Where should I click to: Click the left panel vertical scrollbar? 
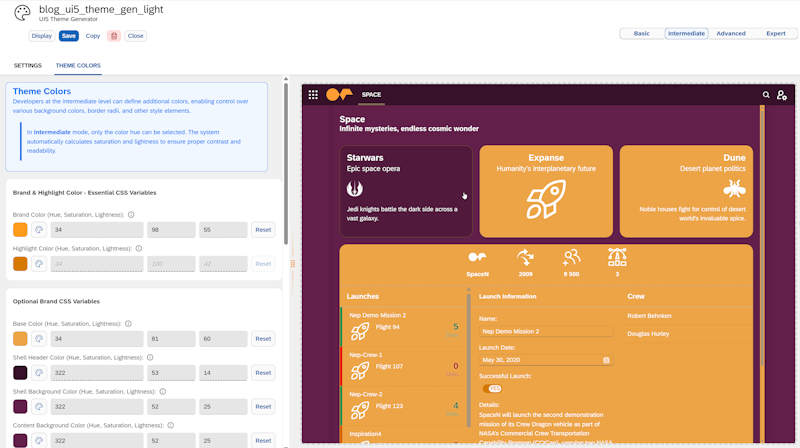(286, 163)
